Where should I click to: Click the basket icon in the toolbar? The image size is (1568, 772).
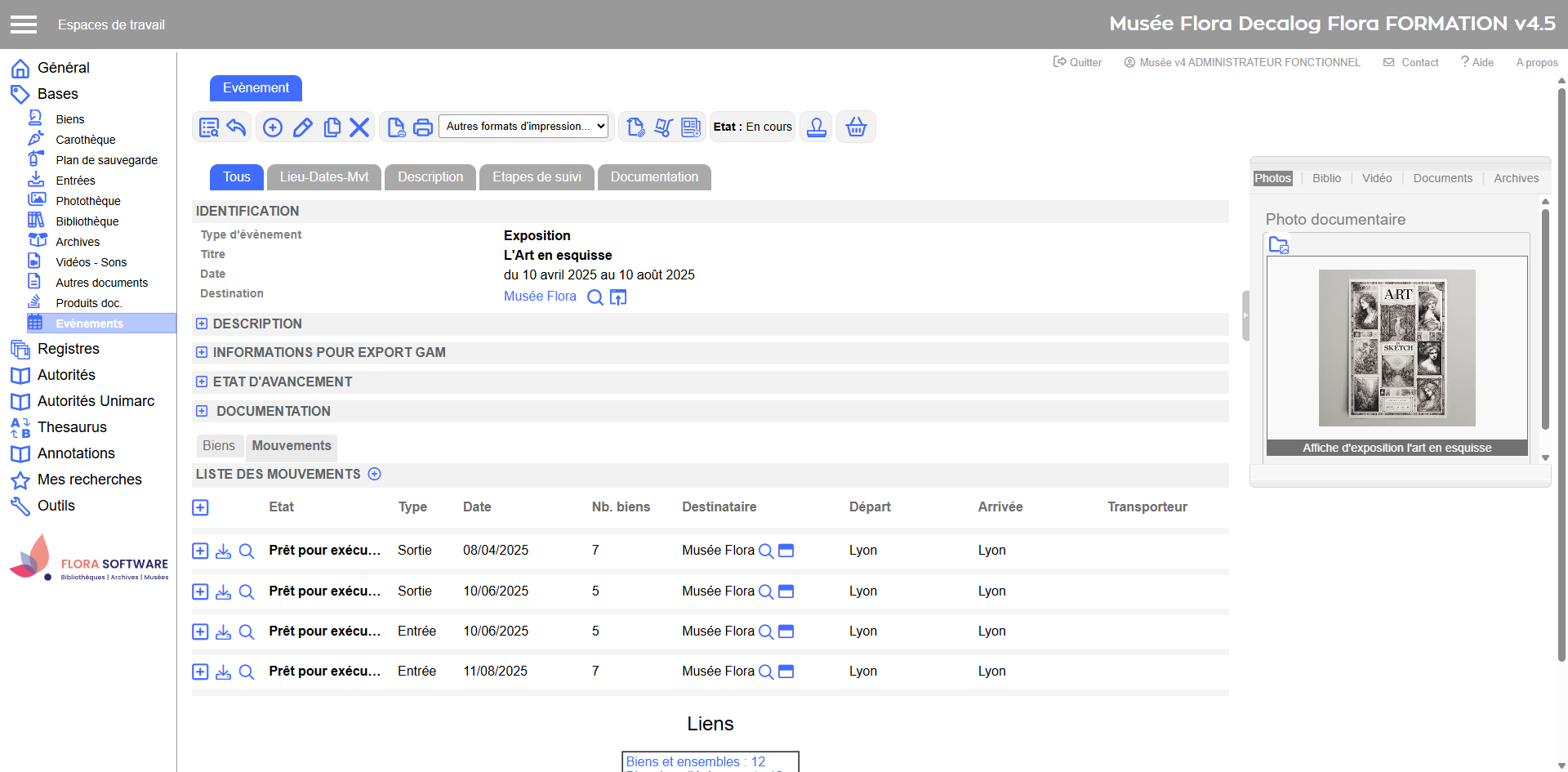856,127
